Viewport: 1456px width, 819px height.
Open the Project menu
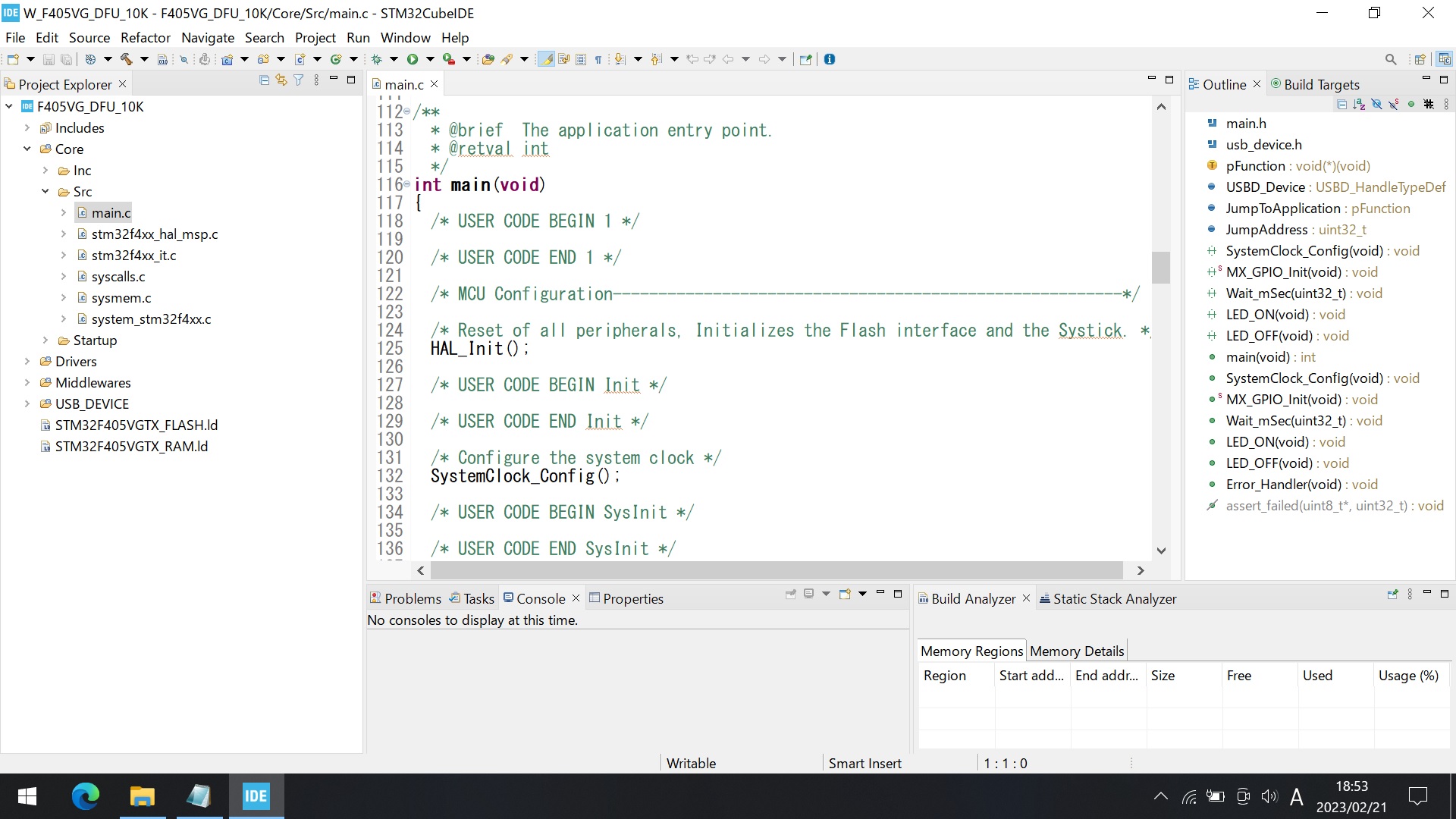[x=315, y=37]
